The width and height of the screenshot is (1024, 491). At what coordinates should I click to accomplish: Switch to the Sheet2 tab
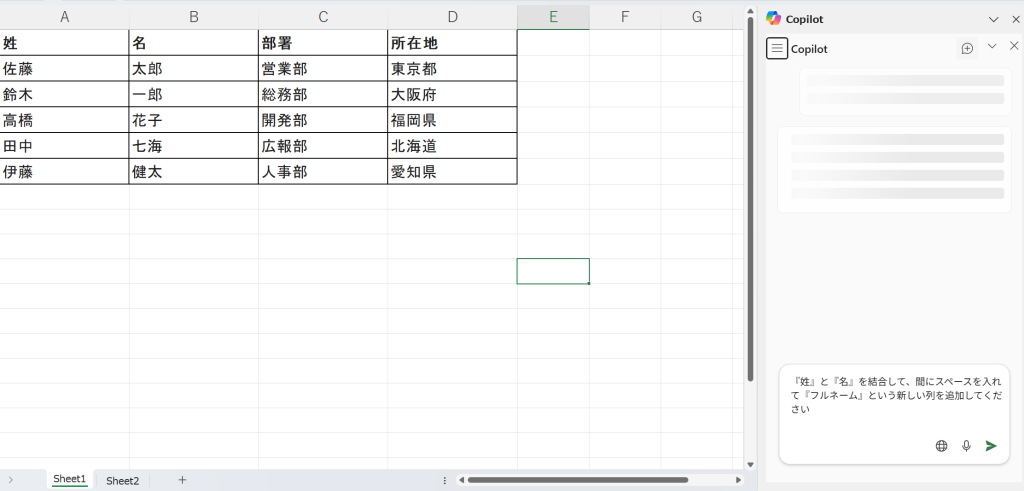click(x=123, y=480)
